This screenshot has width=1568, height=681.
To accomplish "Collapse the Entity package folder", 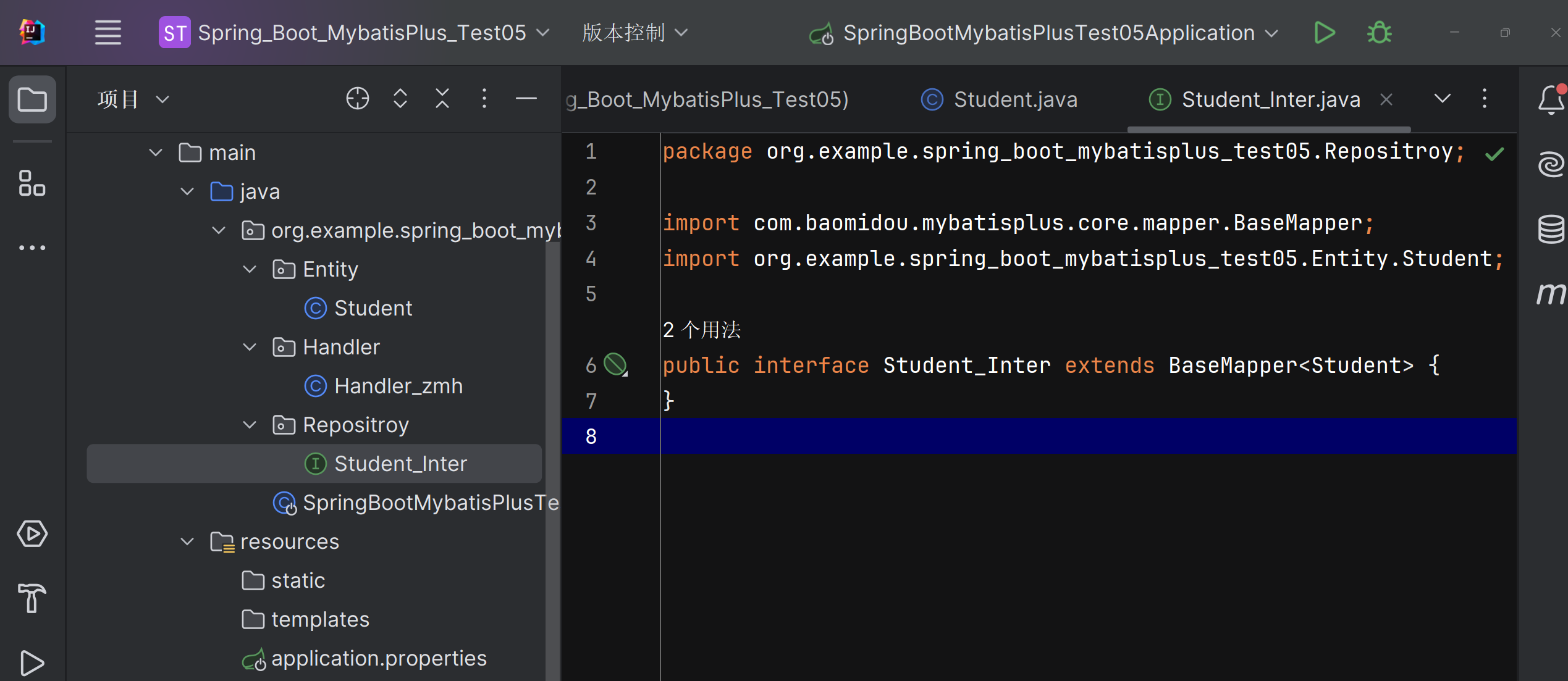I will click(x=250, y=269).
